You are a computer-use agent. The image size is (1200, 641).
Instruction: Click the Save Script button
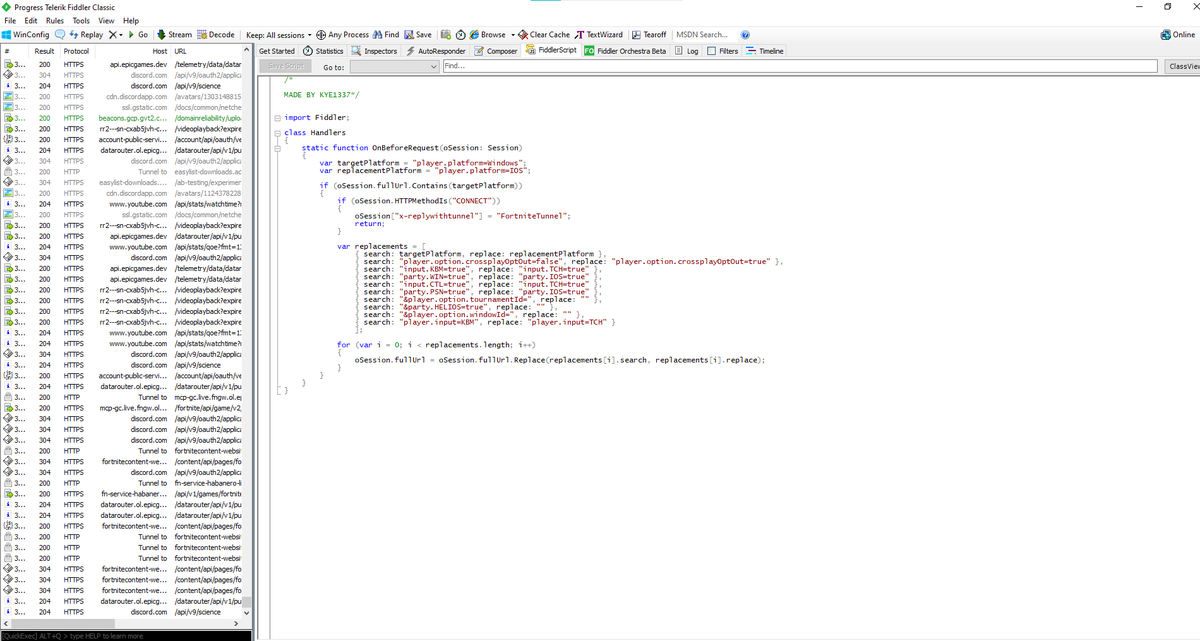tap(287, 66)
